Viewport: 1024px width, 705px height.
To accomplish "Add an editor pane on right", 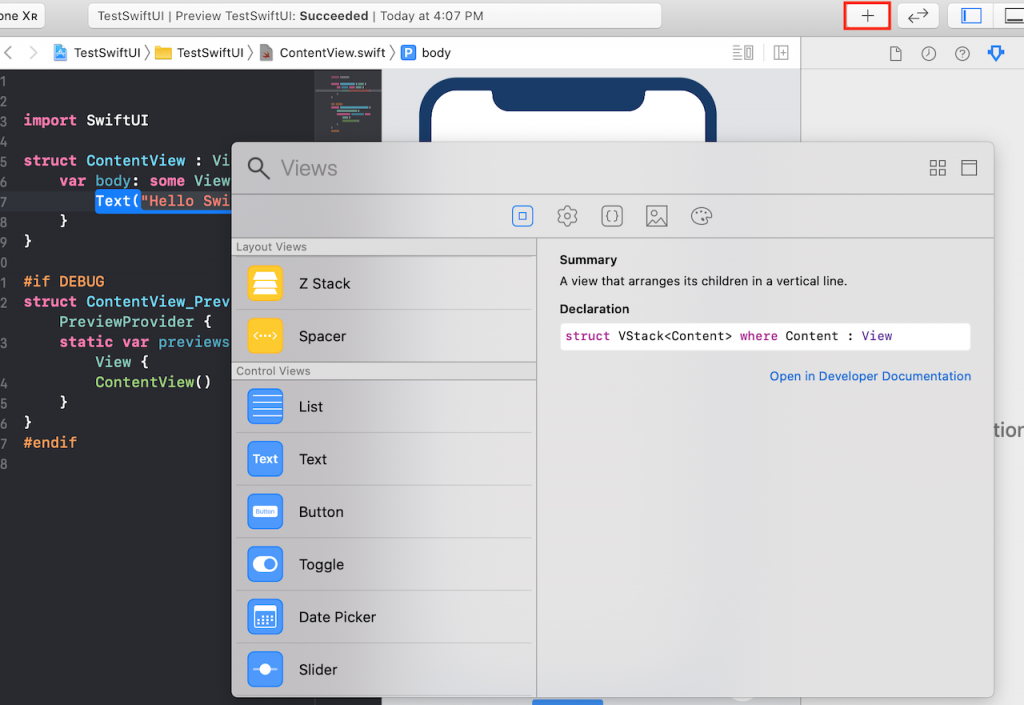I will tap(781, 53).
